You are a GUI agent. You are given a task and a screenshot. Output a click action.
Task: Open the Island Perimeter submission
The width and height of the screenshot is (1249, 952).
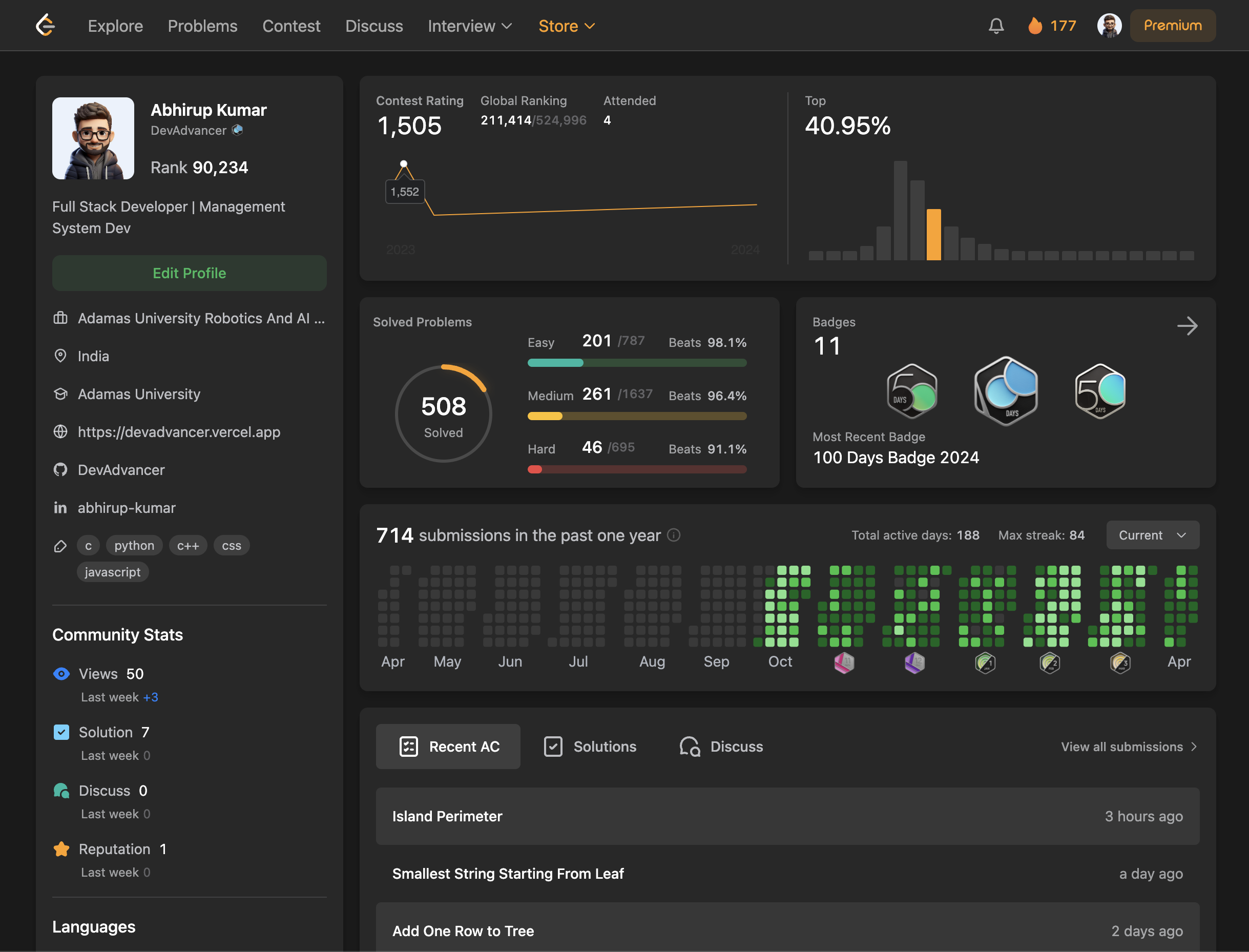tap(787, 816)
